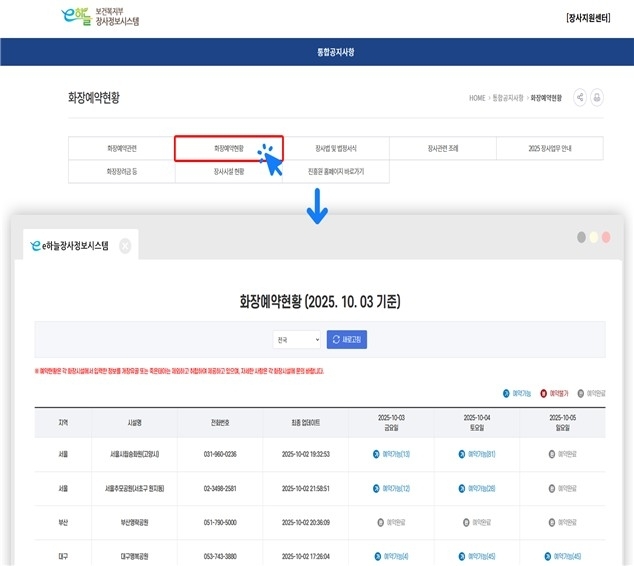Open the 전국 region dropdown

[297, 341]
